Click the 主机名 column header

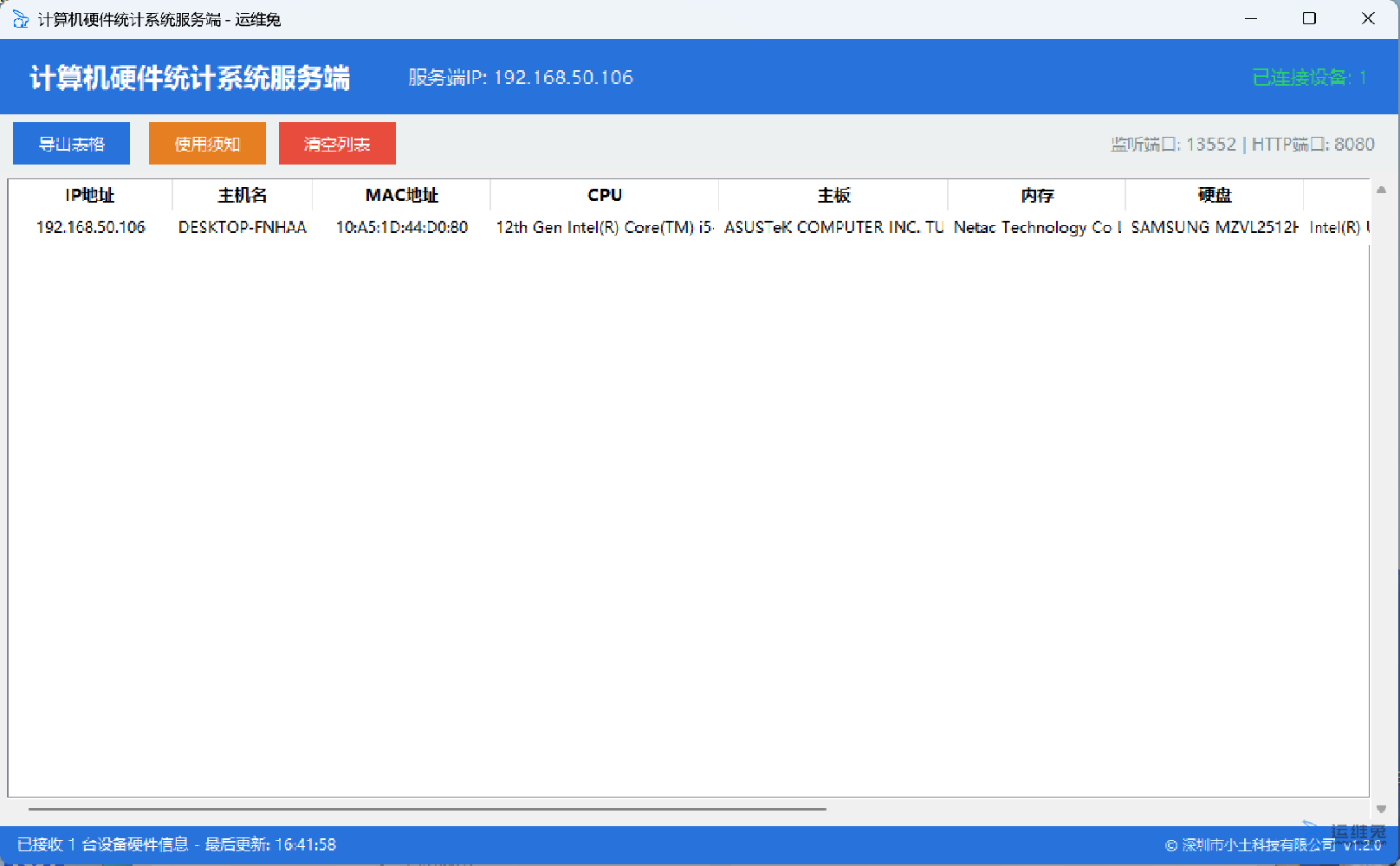coord(243,196)
